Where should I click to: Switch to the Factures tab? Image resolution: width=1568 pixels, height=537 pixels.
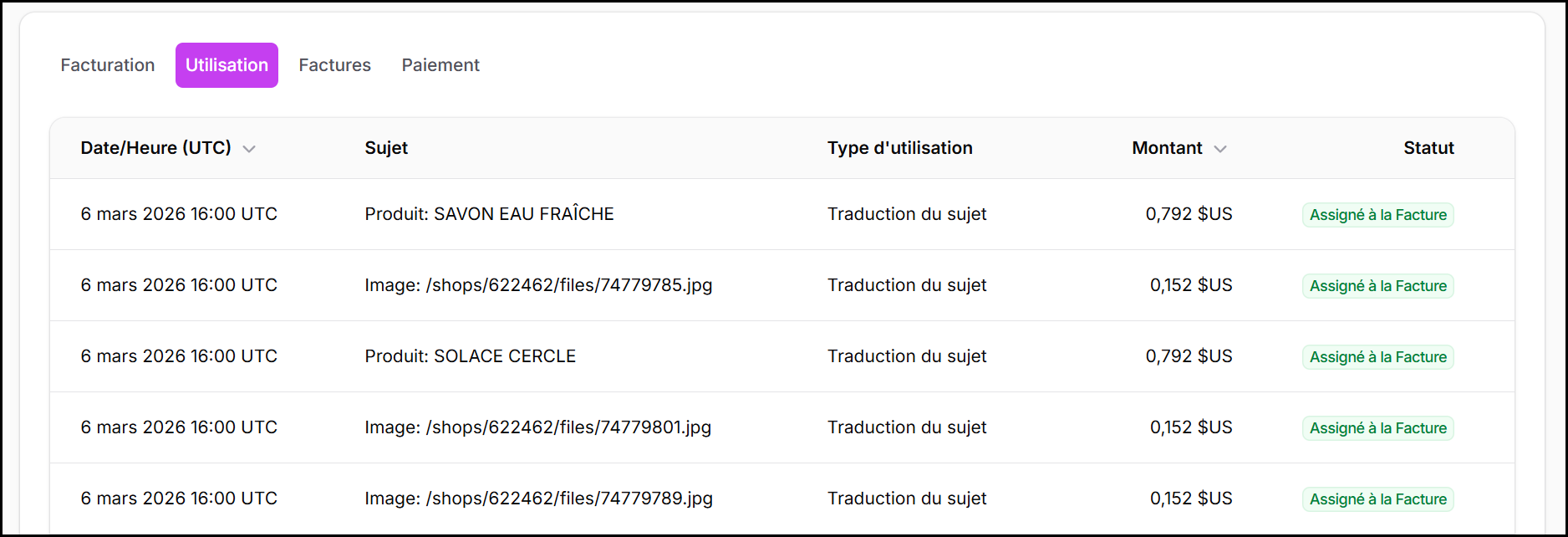coord(334,65)
